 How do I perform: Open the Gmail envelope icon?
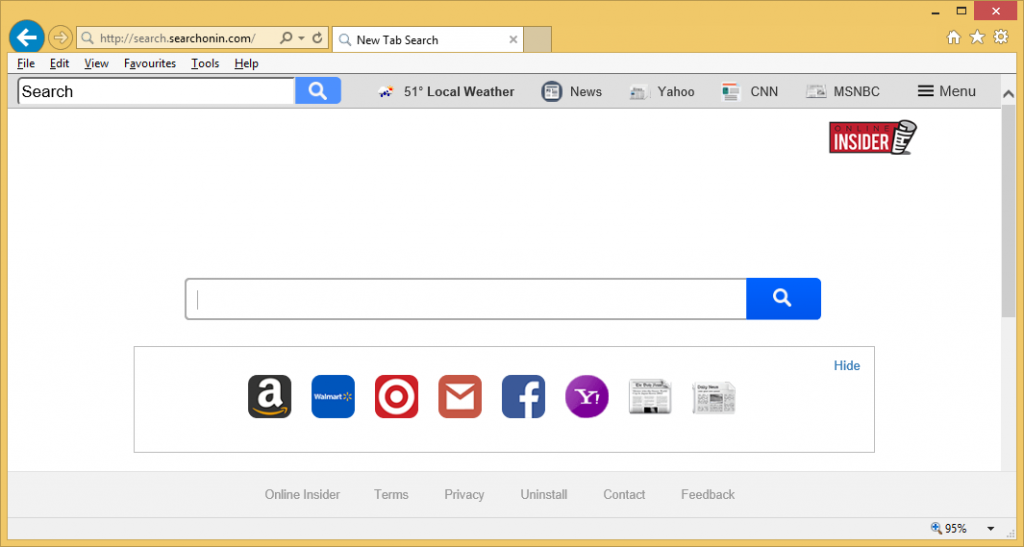[x=460, y=397]
